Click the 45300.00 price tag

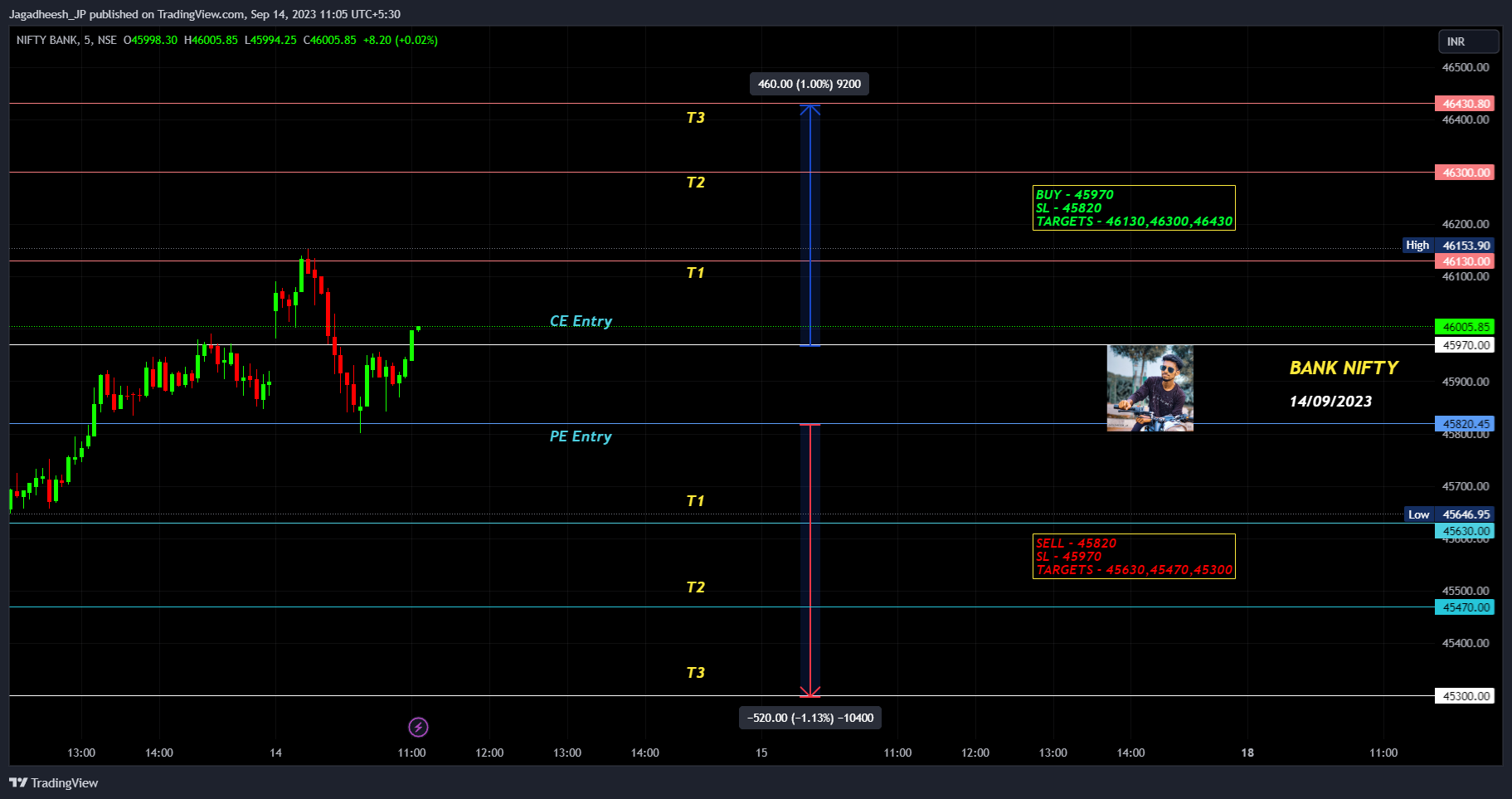click(x=1465, y=696)
